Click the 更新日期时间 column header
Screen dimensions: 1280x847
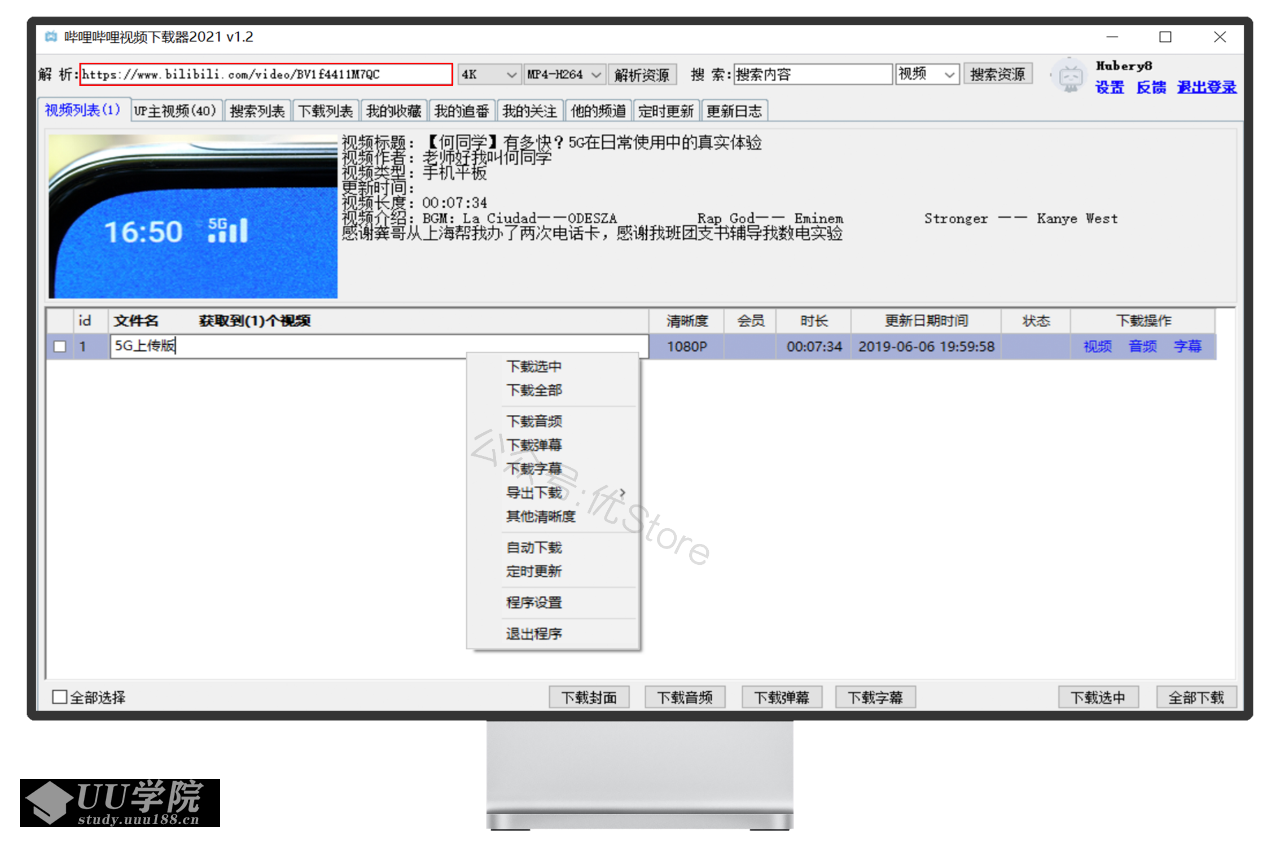click(x=926, y=321)
